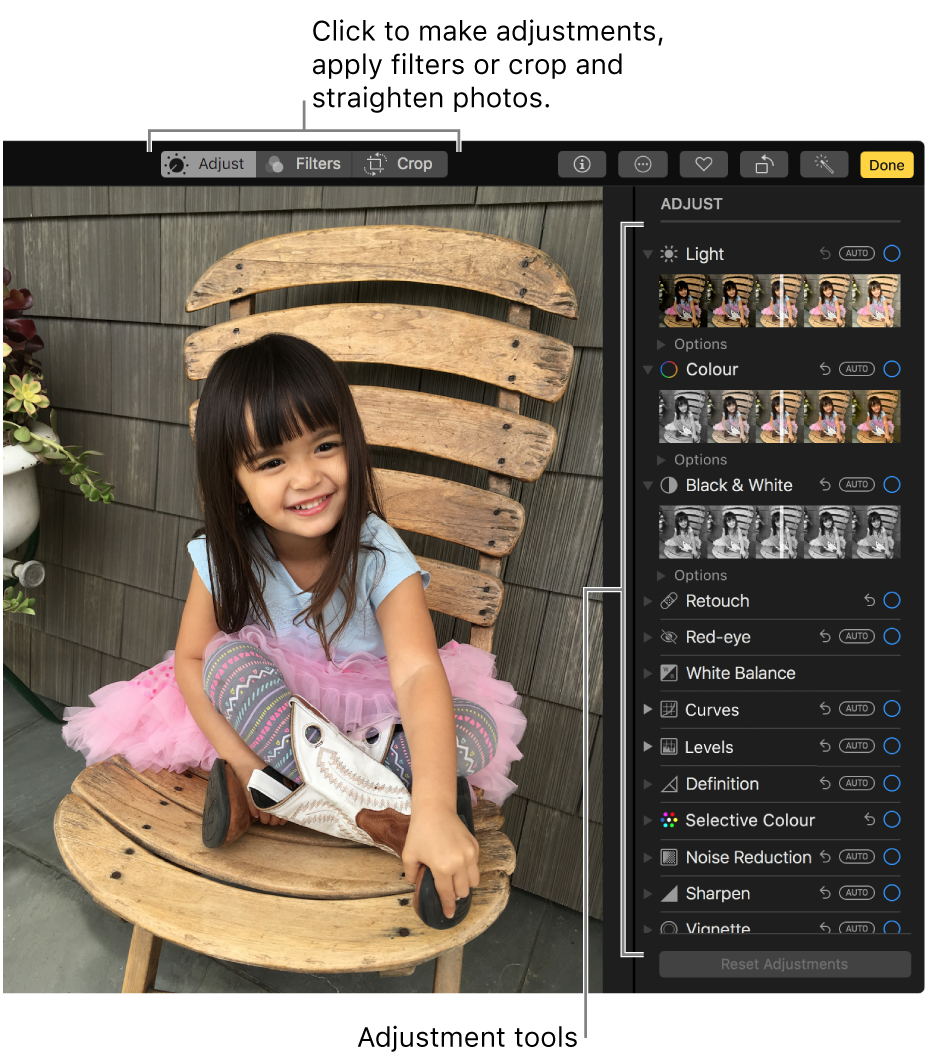
Task: Select the Retouch tool icon
Action: [x=668, y=600]
